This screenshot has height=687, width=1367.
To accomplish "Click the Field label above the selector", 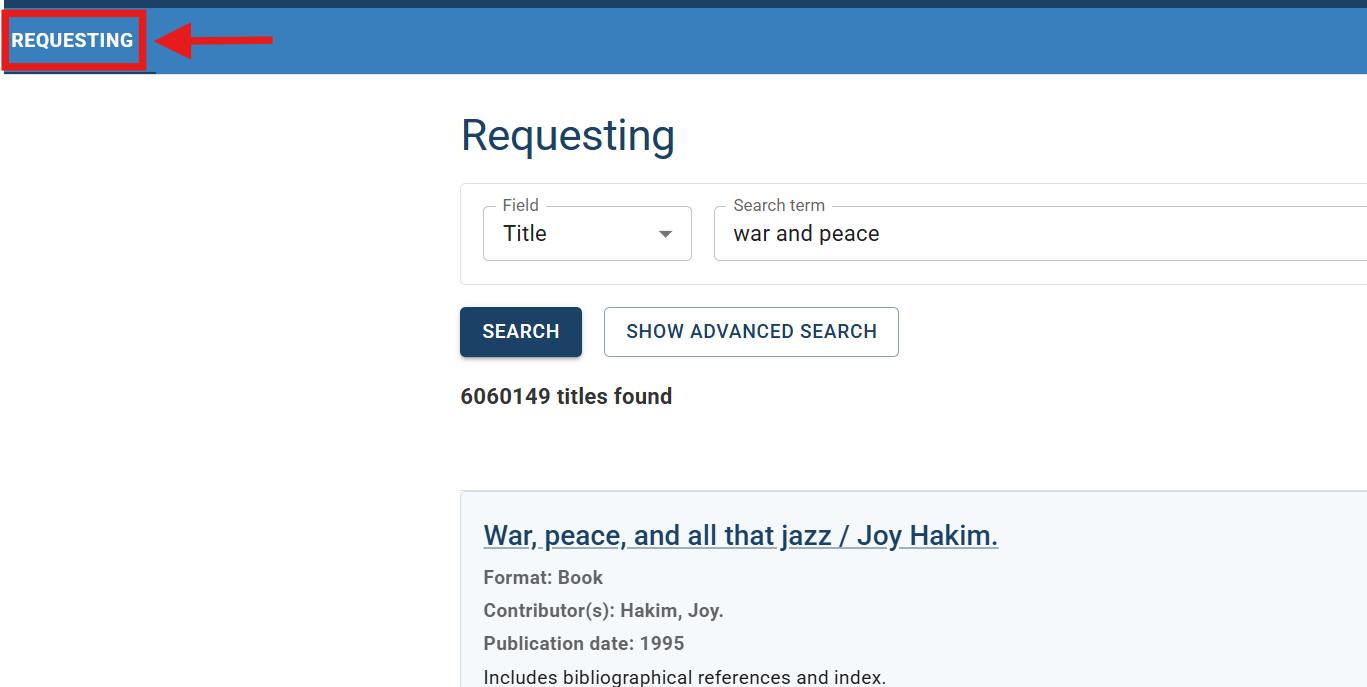I will coord(520,205).
